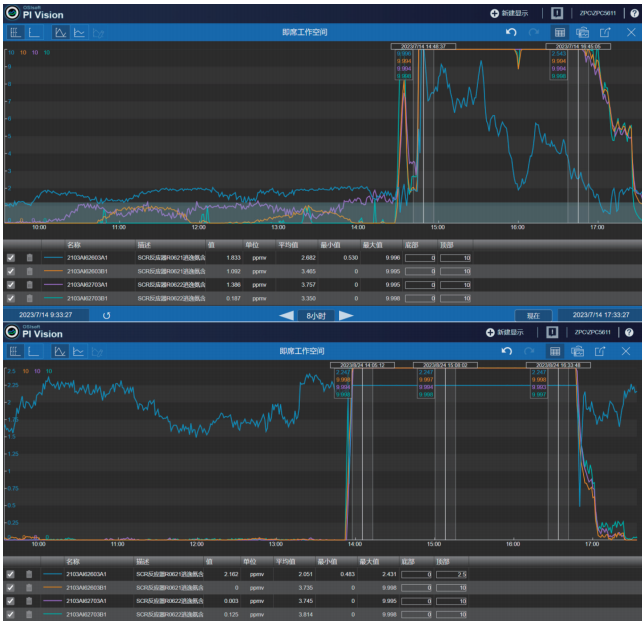644x623 pixels.
Task: Delete trace 2103A62703B1 in lower legend
Action: [x=29, y=614]
